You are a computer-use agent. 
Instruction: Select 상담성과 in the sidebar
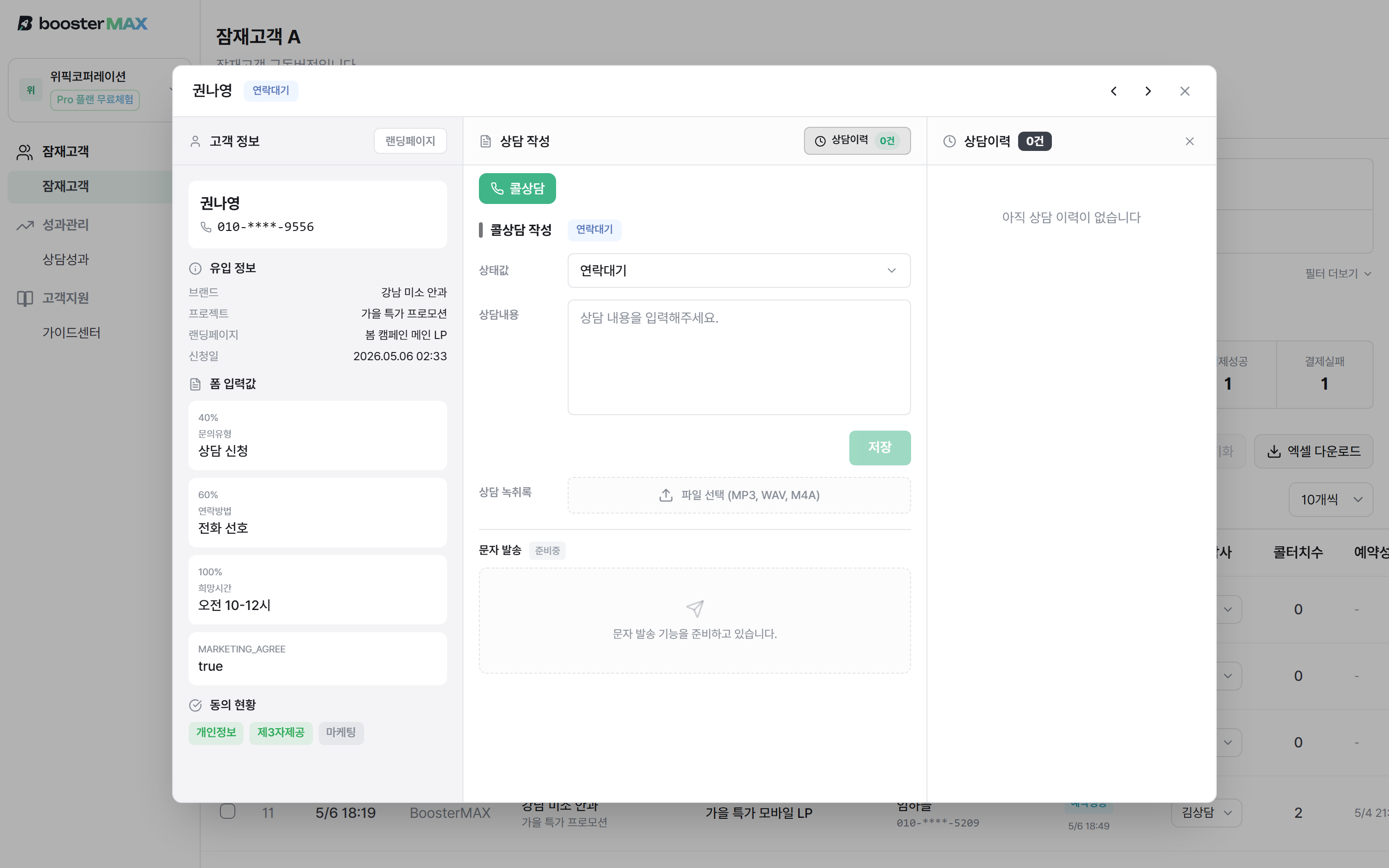pyautogui.click(x=66, y=259)
